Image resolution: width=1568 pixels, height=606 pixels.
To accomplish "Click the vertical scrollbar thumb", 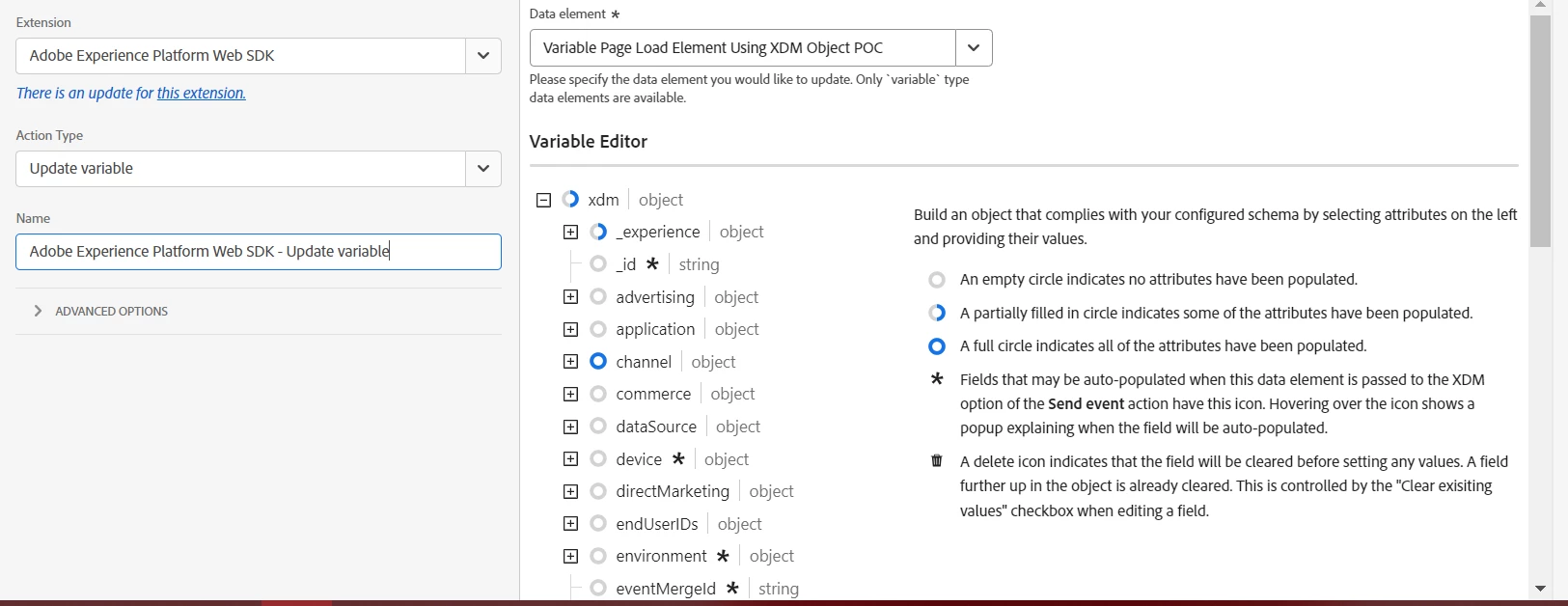I will click(x=1540, y=131).
